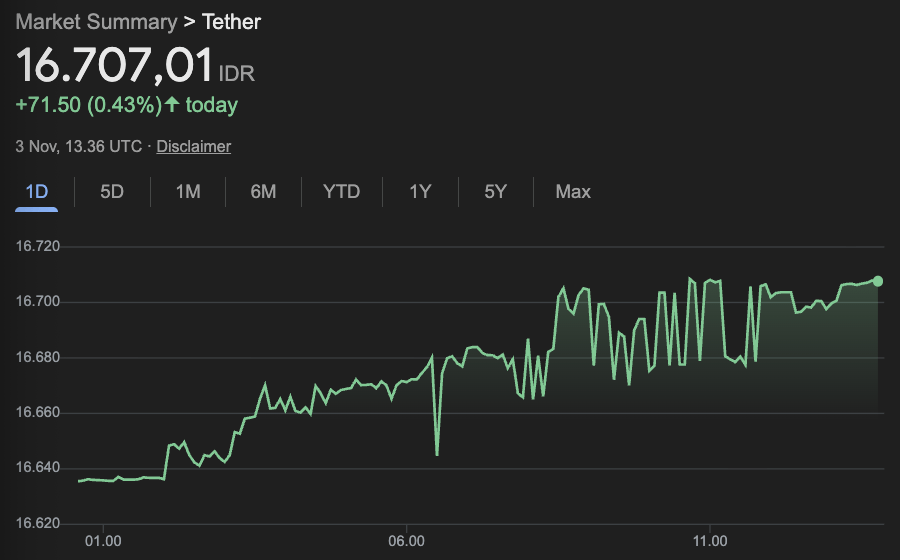Click the green up arrow icon
Image resolution: width=900 pixels, height=560 pixels.
pos(172,104)
